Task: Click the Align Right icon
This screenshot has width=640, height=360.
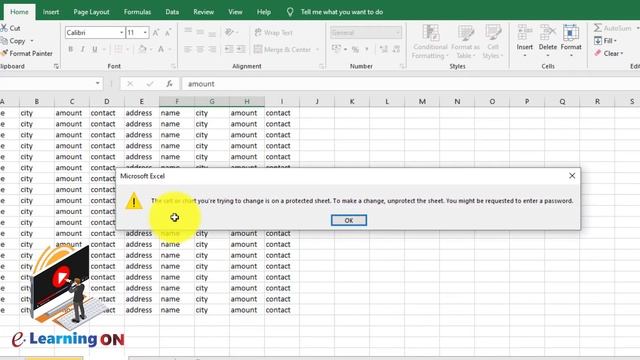Action: pos(212,49)
